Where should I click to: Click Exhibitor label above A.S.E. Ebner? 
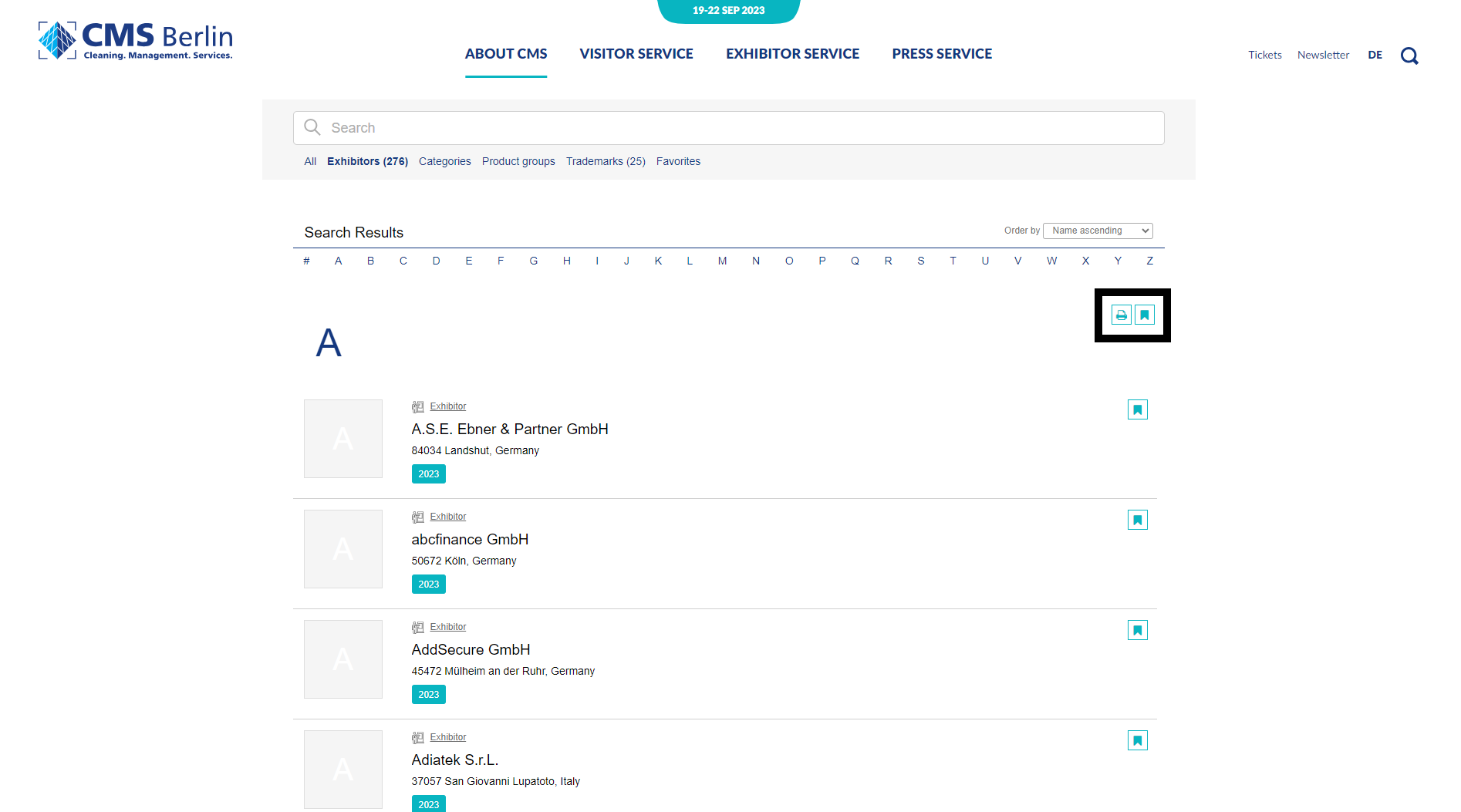448,406
